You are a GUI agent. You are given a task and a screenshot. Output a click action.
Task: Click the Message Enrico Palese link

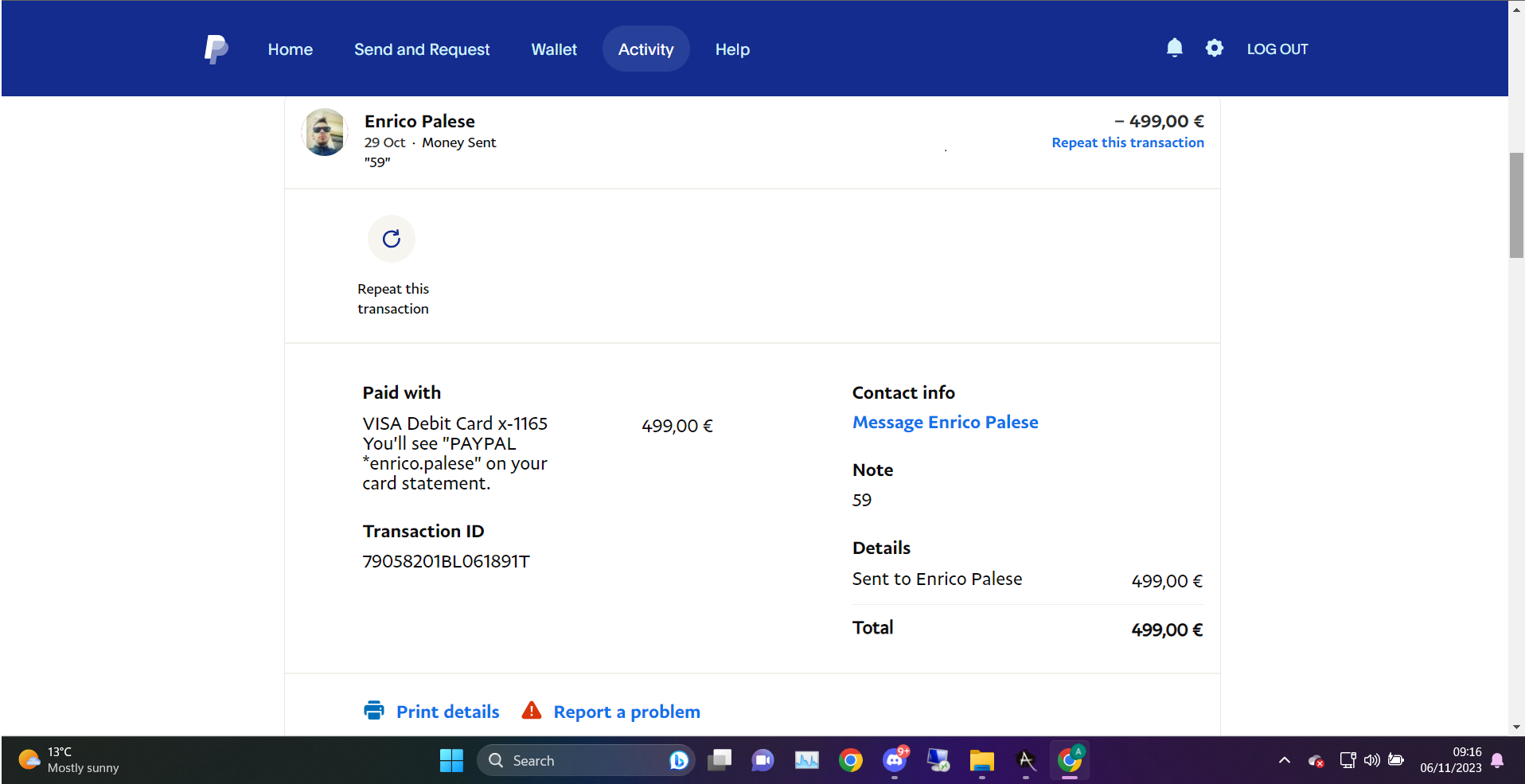click(x=945, y=423)
